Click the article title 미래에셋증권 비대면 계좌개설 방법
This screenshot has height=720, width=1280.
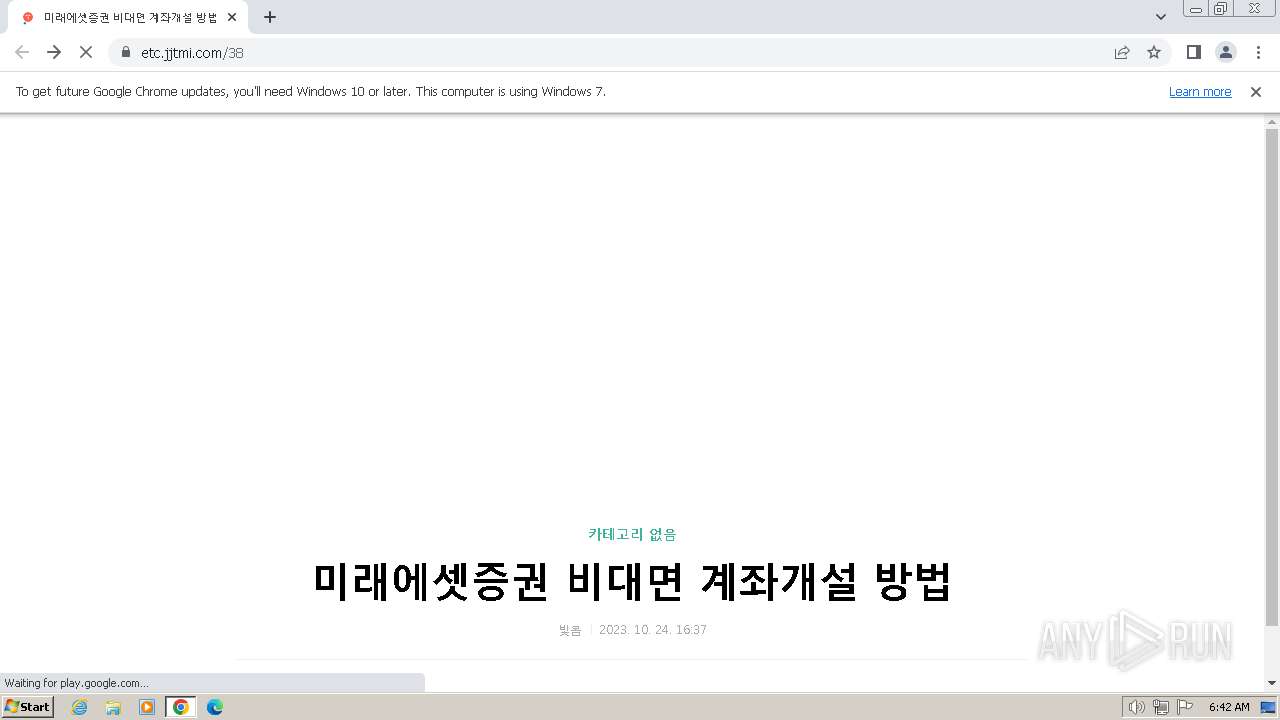[632, 581]
